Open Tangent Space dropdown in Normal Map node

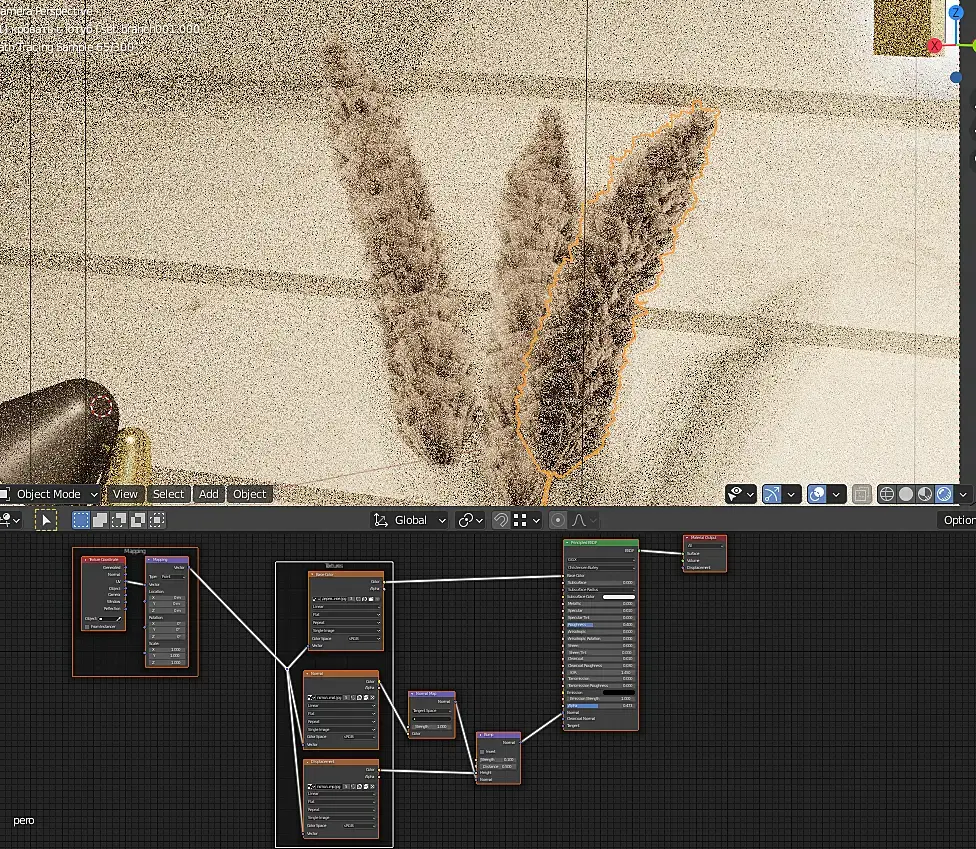point(432,710)
